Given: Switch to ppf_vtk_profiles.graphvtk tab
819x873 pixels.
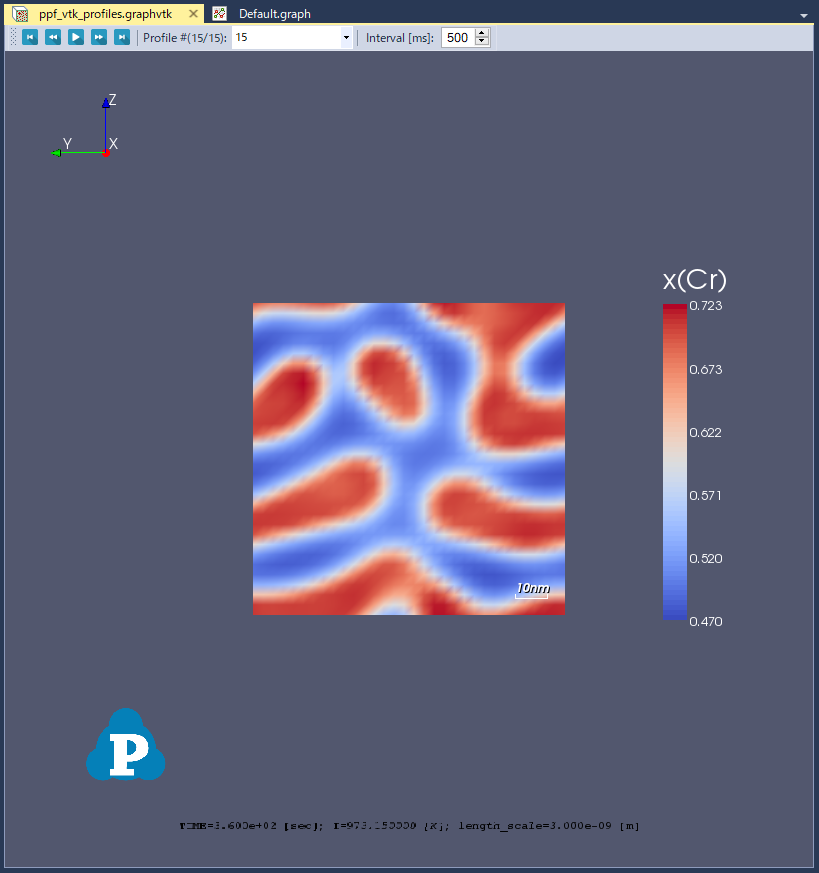Looking at the screenshot, I should (105, 14).
